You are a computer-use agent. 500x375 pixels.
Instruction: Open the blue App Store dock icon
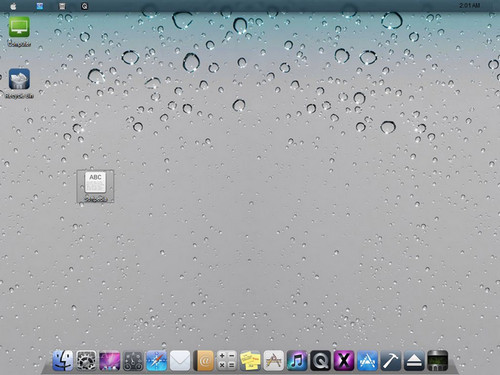[x=367, y=360]
